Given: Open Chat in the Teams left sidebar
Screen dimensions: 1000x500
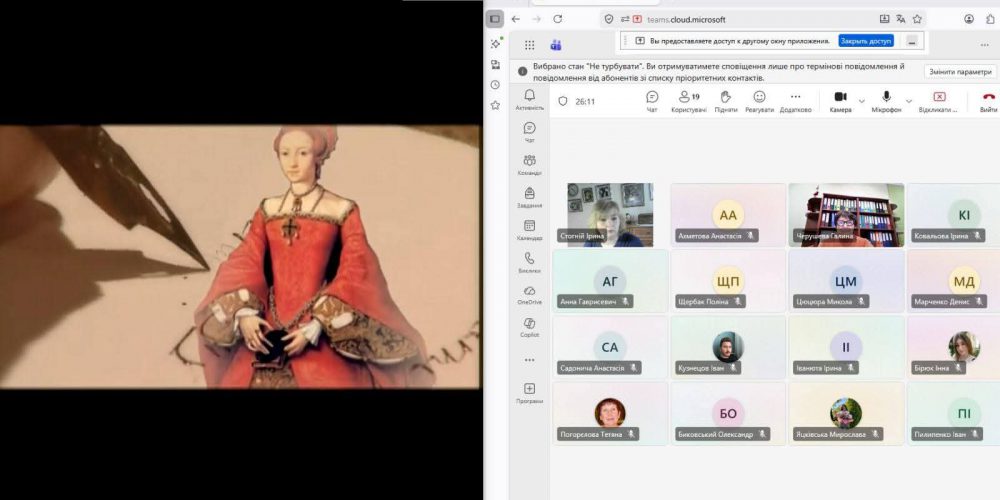Looking at the screenshot, I should pos(529,132).
